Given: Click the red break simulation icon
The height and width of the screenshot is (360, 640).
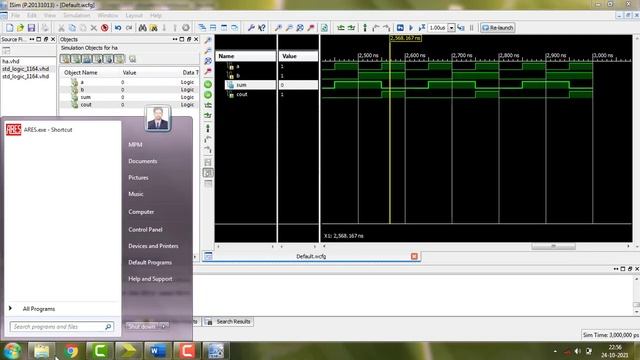Looking at the screenshot, I should coord(105,28).
